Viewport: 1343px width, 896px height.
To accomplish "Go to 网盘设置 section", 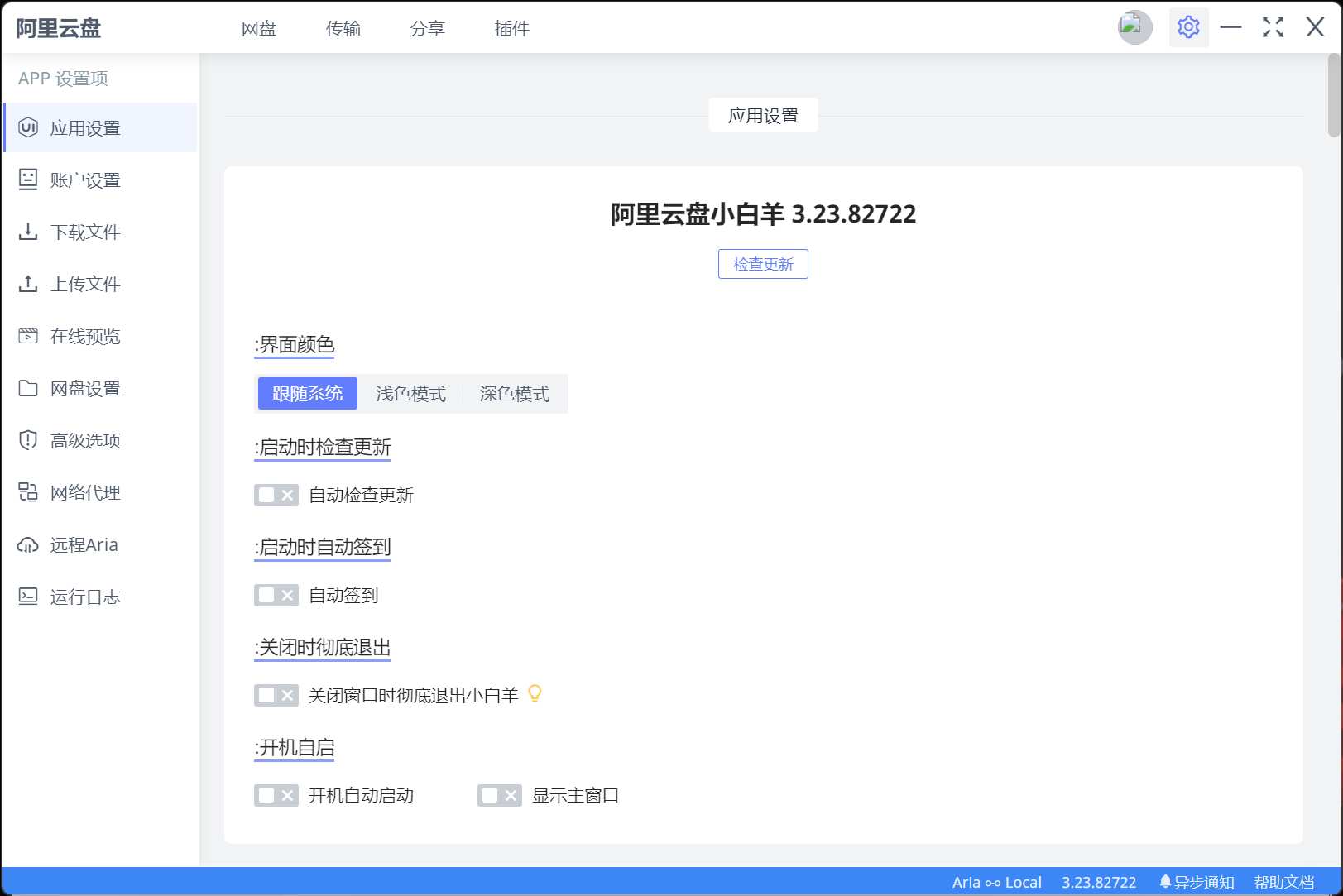I will [101, 388].
